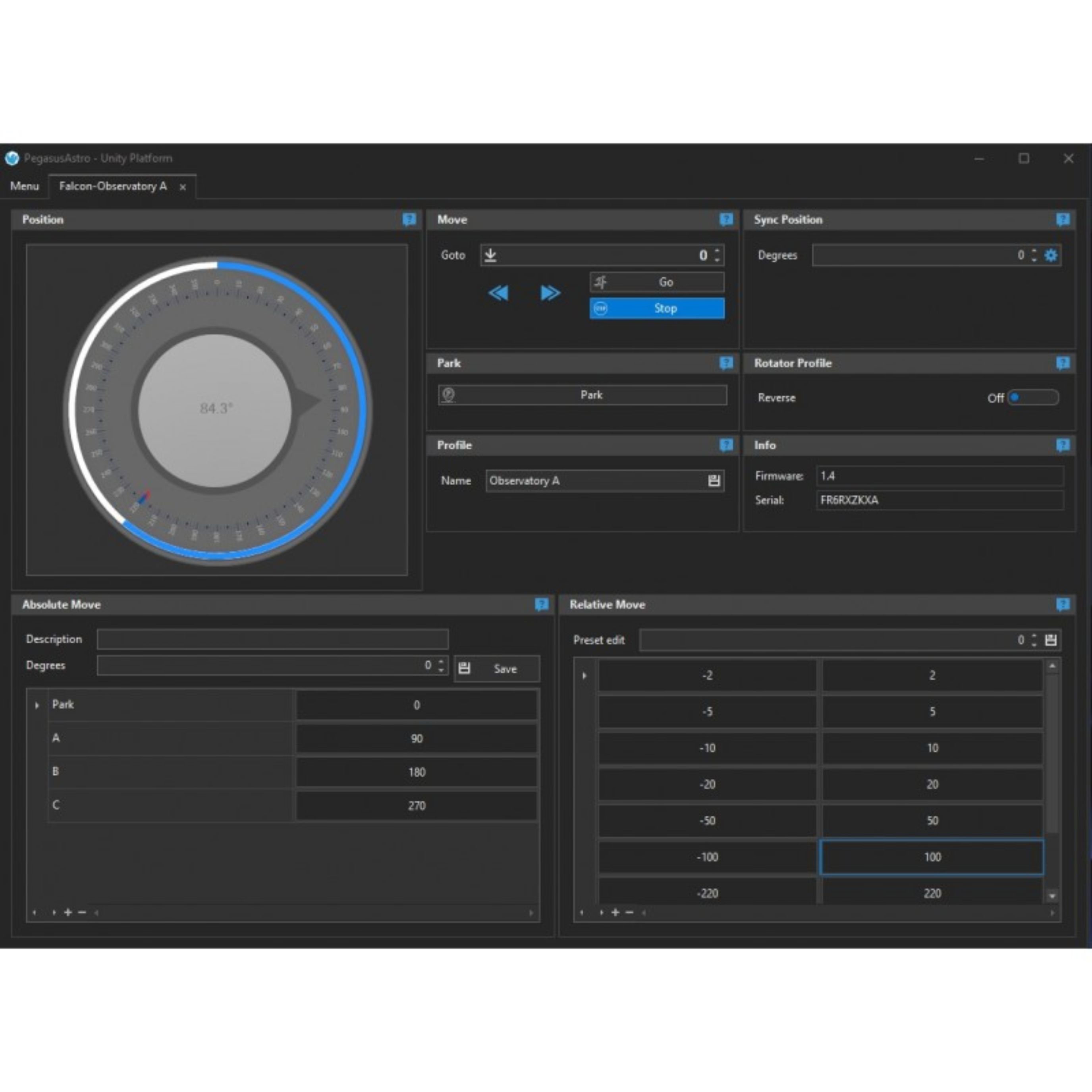Click the Stop button
The width and height of the screenshot is (1092, 1092).
tap(657, 309)
